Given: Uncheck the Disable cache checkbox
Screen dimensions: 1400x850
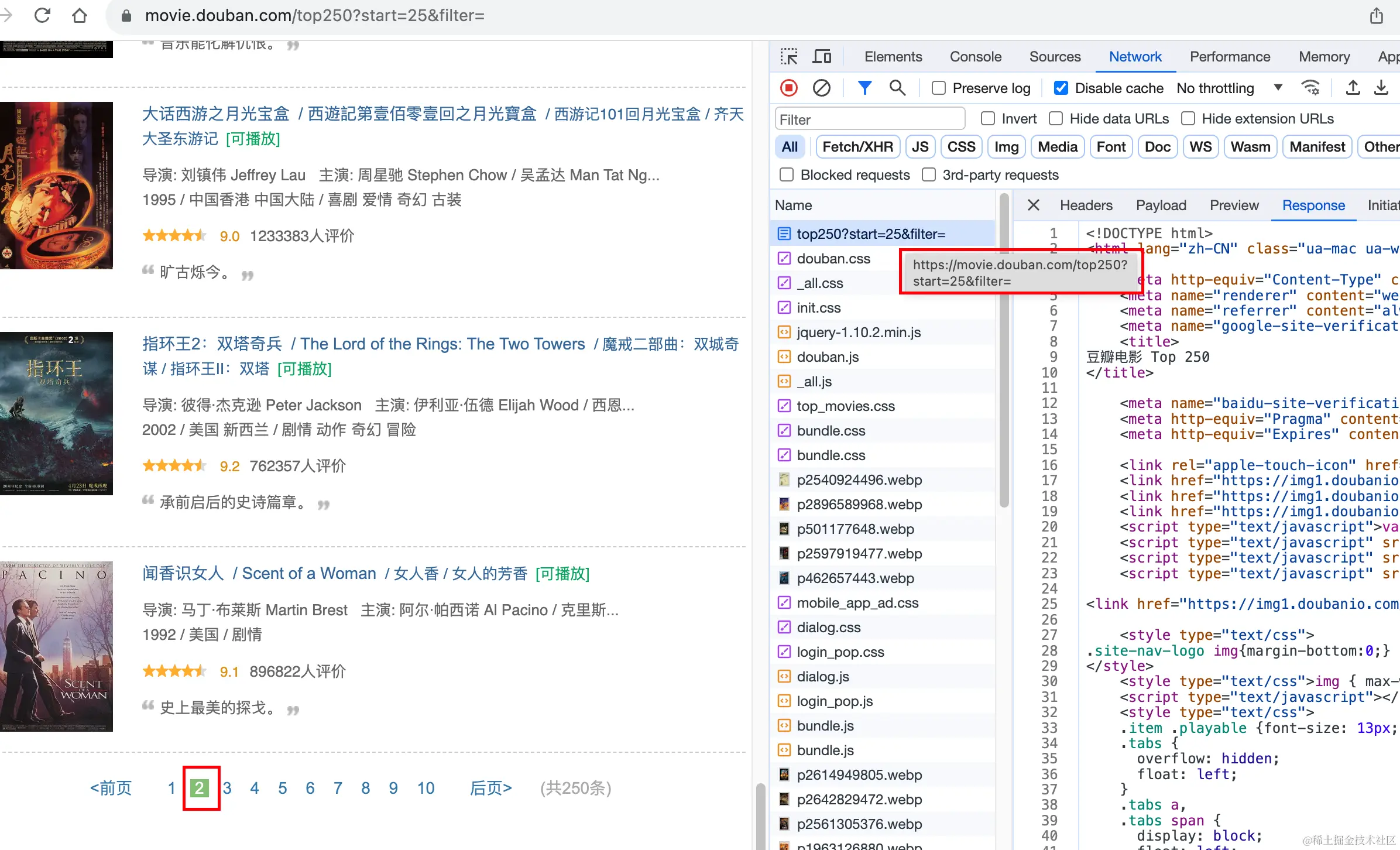Looking at the screenshot, I should tap(1061, 88).
